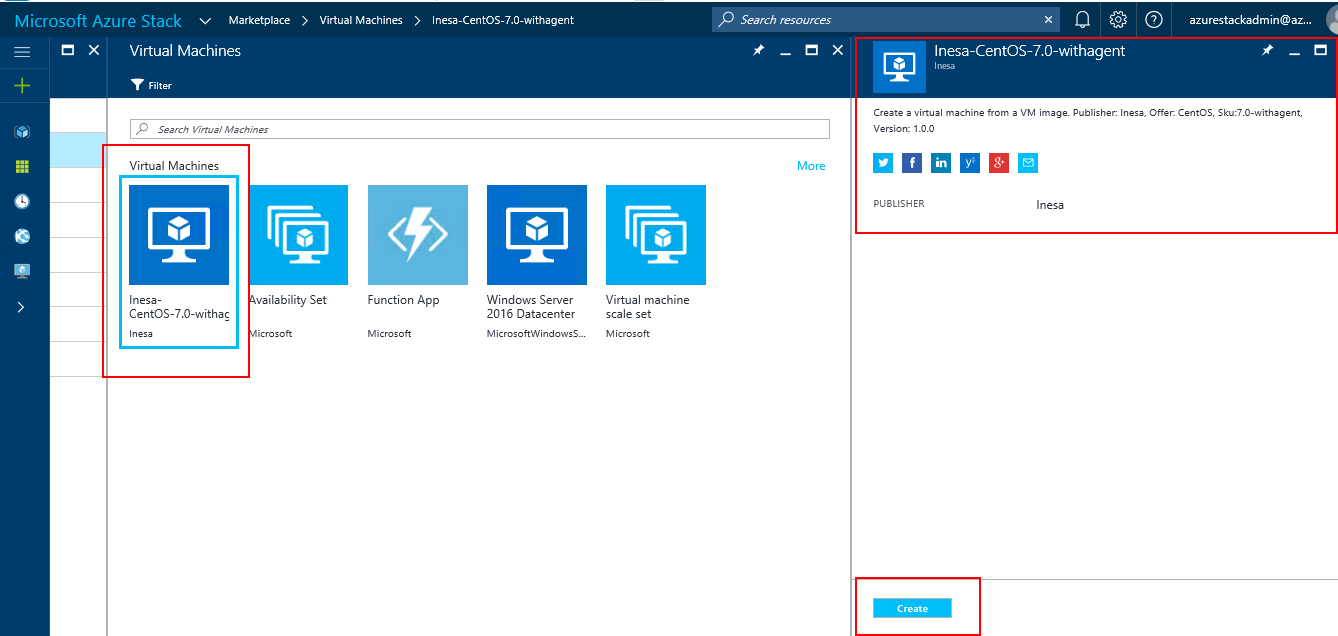This screenshot has height=636, width=1338.
Task: Select the Virtual machine scale set tile
Action: coord(656,262)
